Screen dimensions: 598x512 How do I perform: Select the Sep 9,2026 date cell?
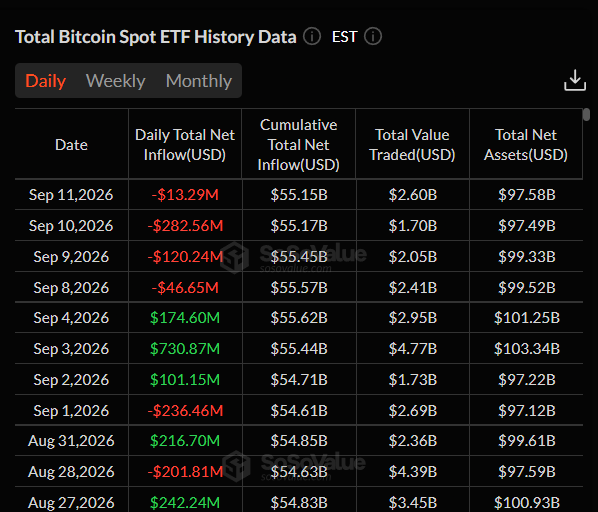point(71,257)
